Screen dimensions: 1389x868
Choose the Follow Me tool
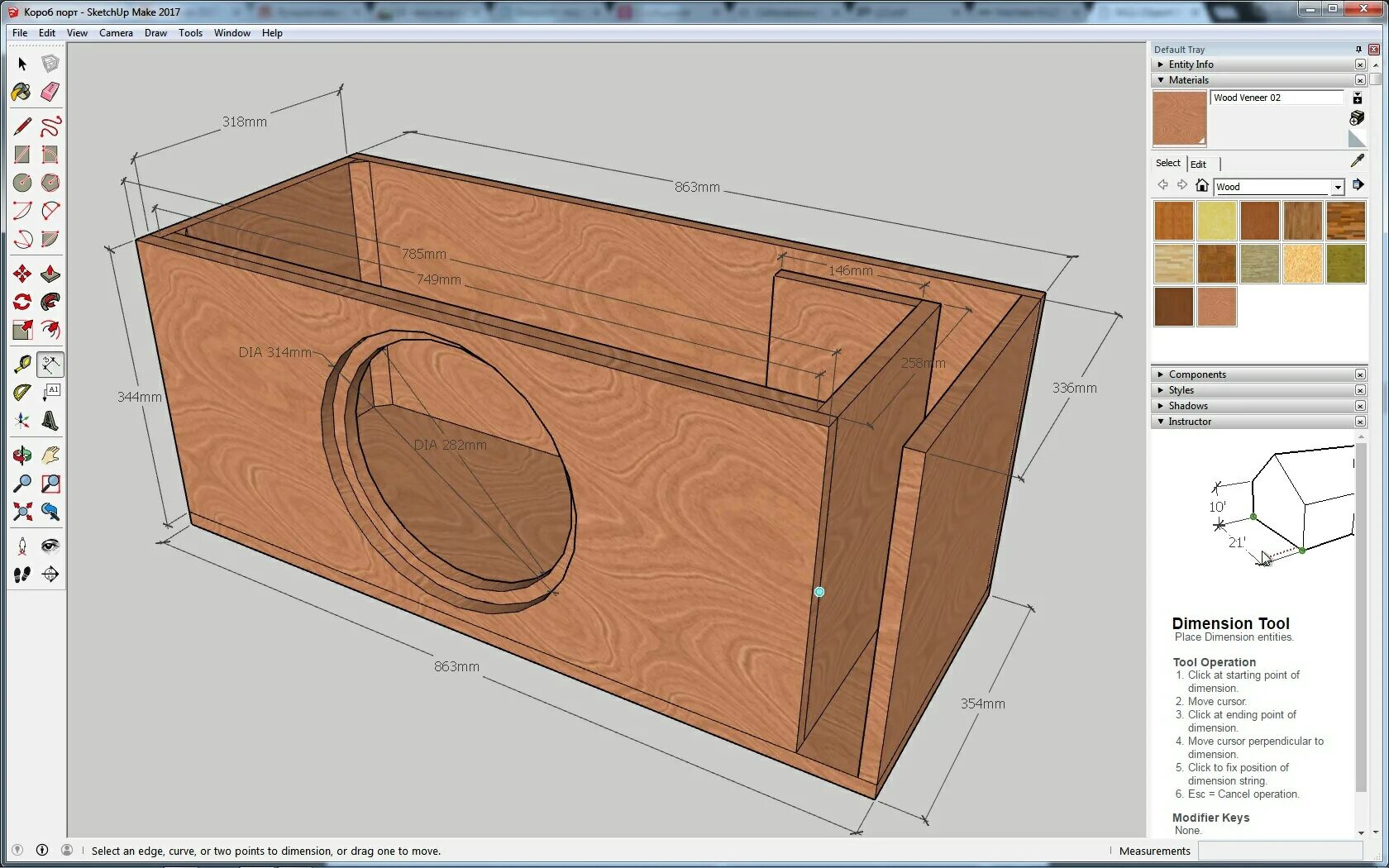click(x=50, y=302)
